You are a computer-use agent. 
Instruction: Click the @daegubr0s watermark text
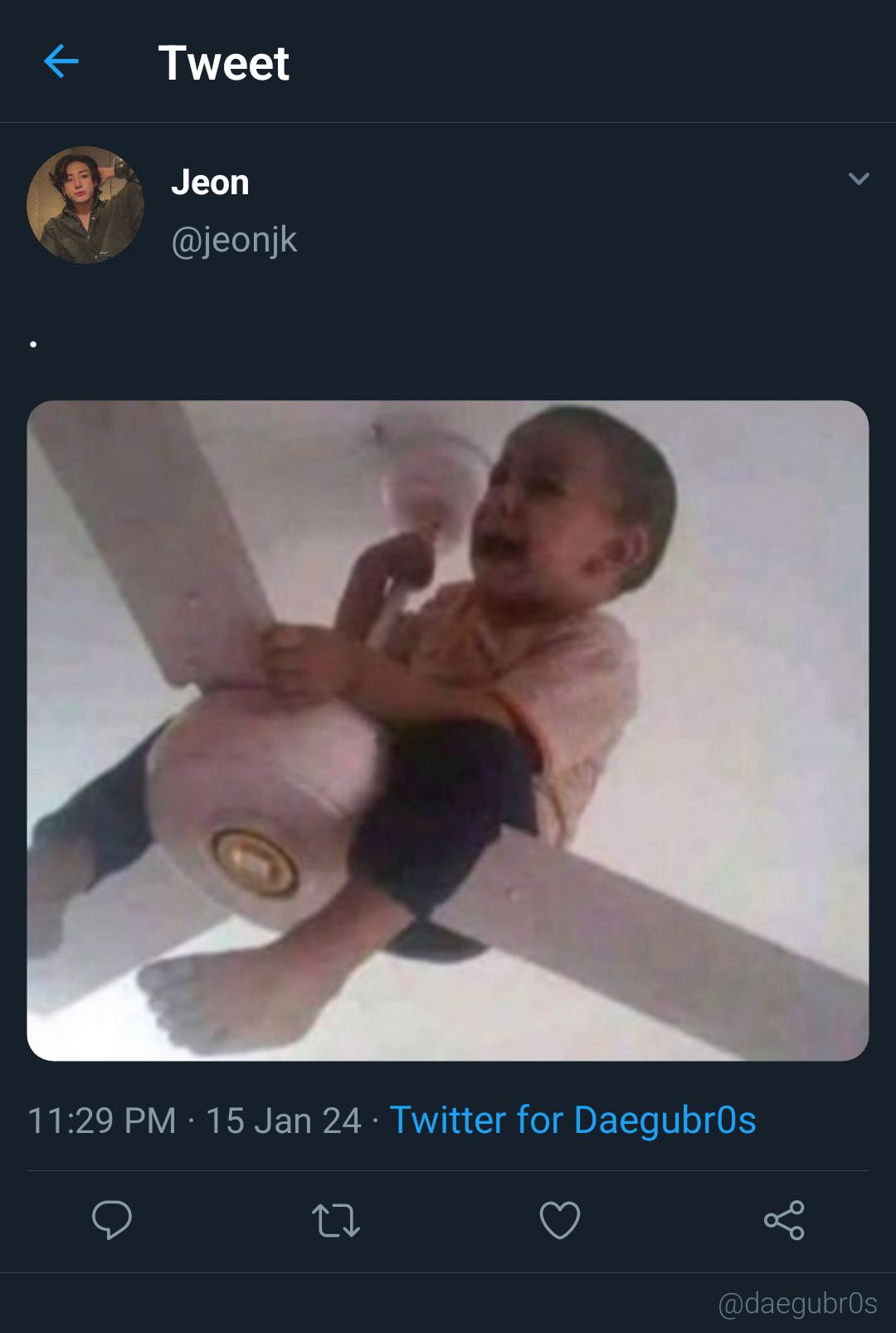coord(797,1303)
